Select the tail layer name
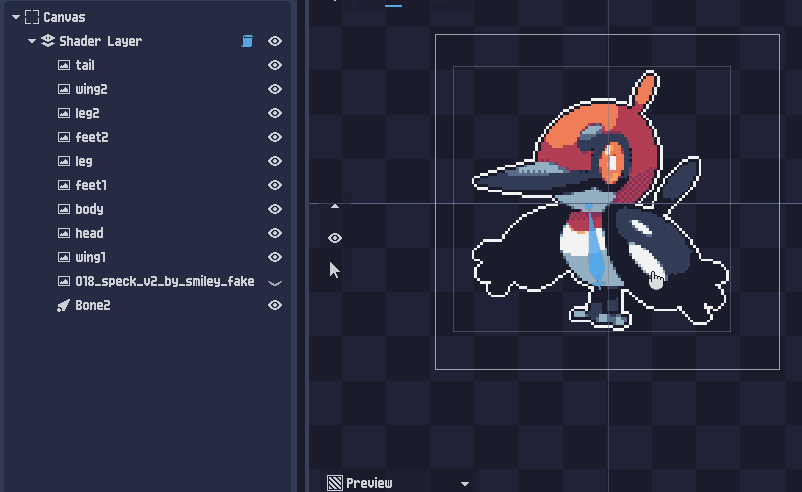 click(x=85, y=65)
